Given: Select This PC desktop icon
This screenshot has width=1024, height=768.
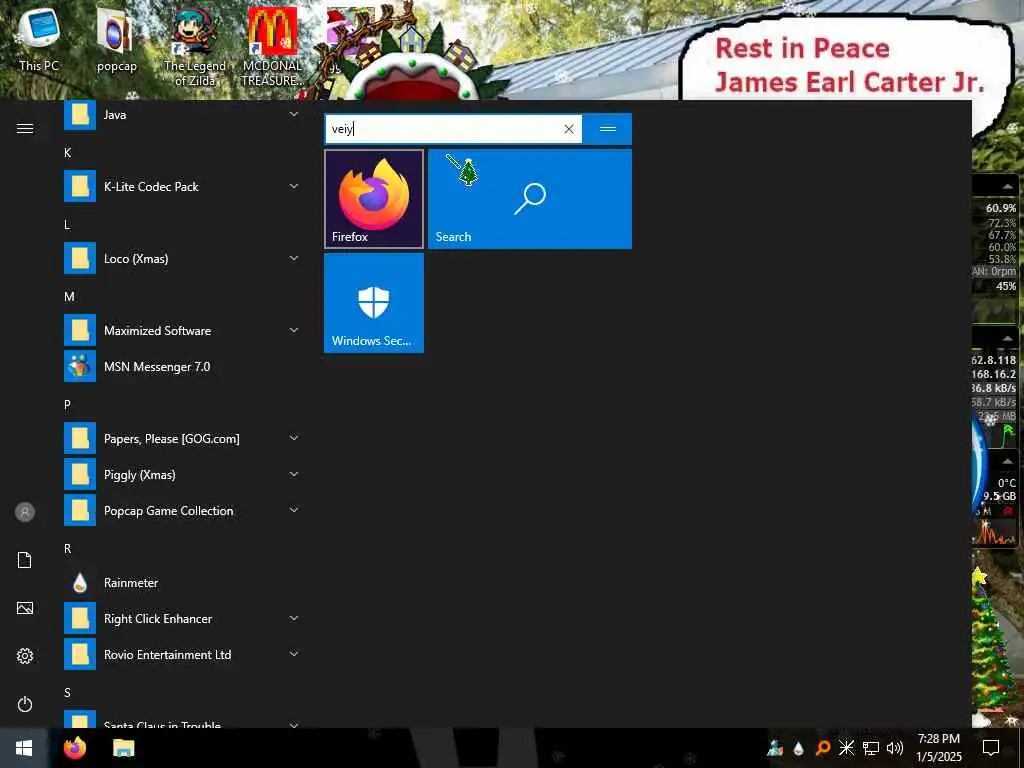Looking at the screenshot, I should 39,40.
